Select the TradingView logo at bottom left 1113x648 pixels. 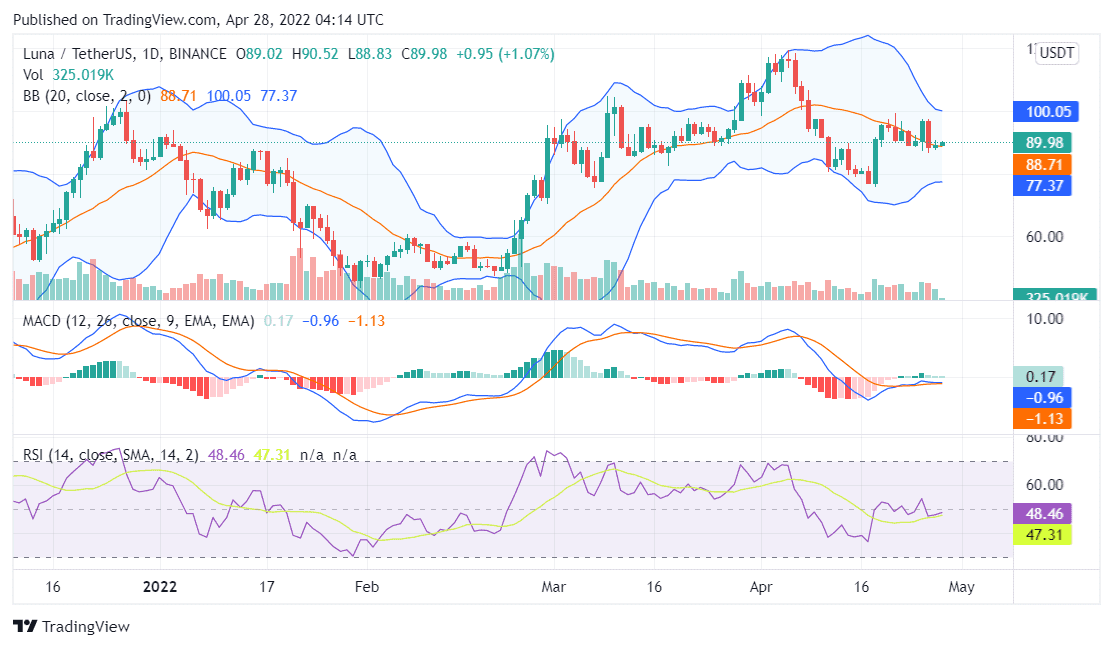coord(22,627)
